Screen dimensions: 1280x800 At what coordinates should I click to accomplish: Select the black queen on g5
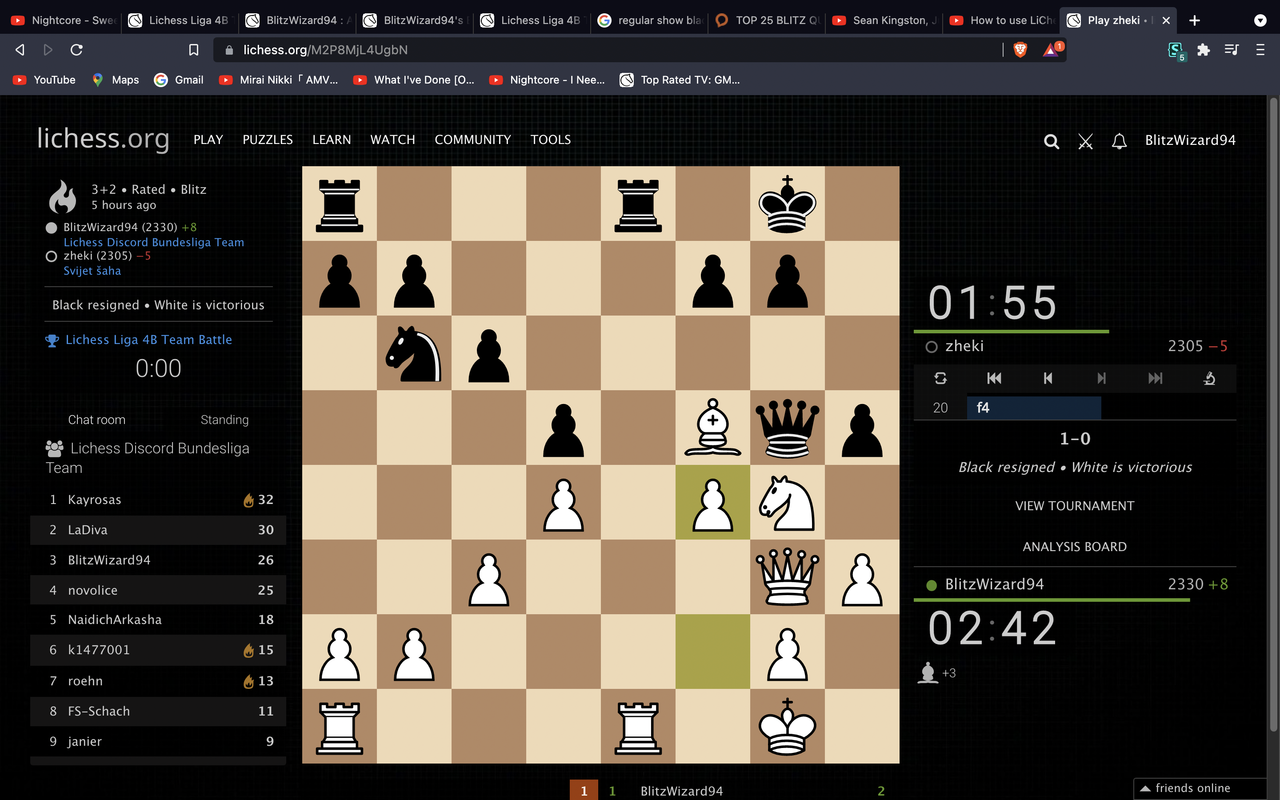tap(787, 428)
